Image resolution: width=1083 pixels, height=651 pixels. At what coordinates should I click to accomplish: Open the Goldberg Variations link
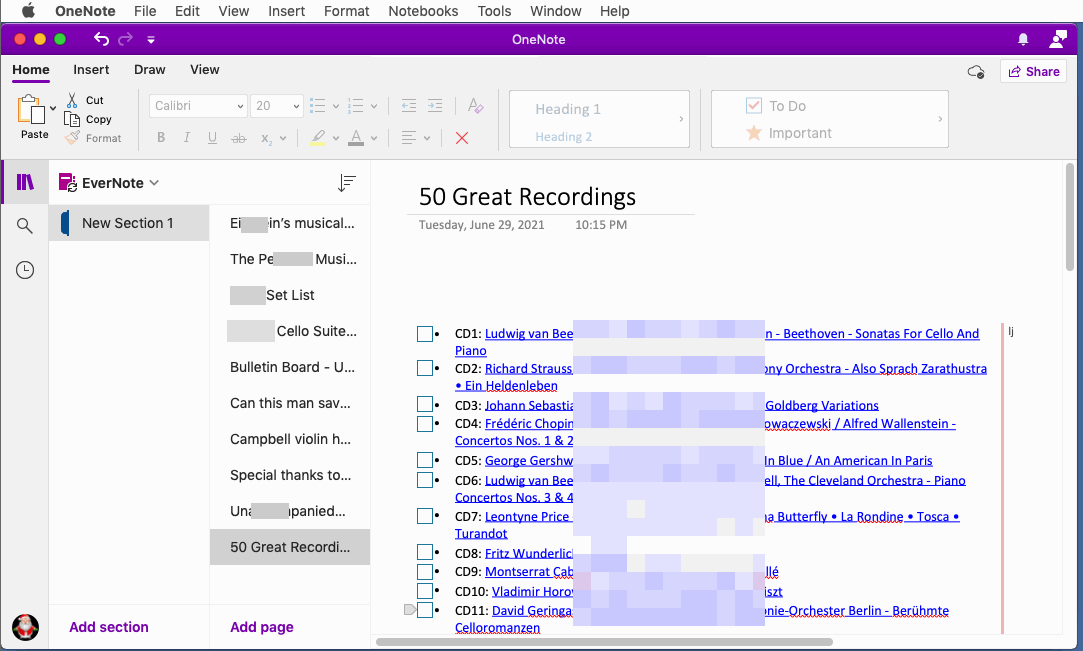tap(822, 405)
